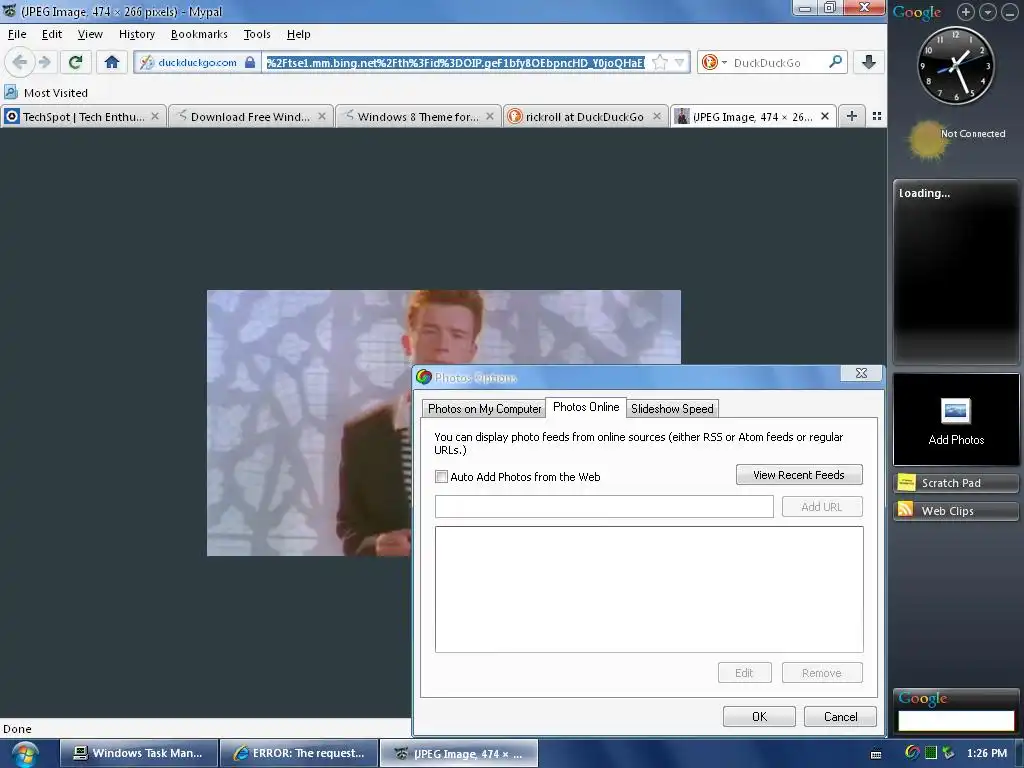Open the Windows Start button
The width and height of the screenshot is (1024, 768).
(25, 754)
